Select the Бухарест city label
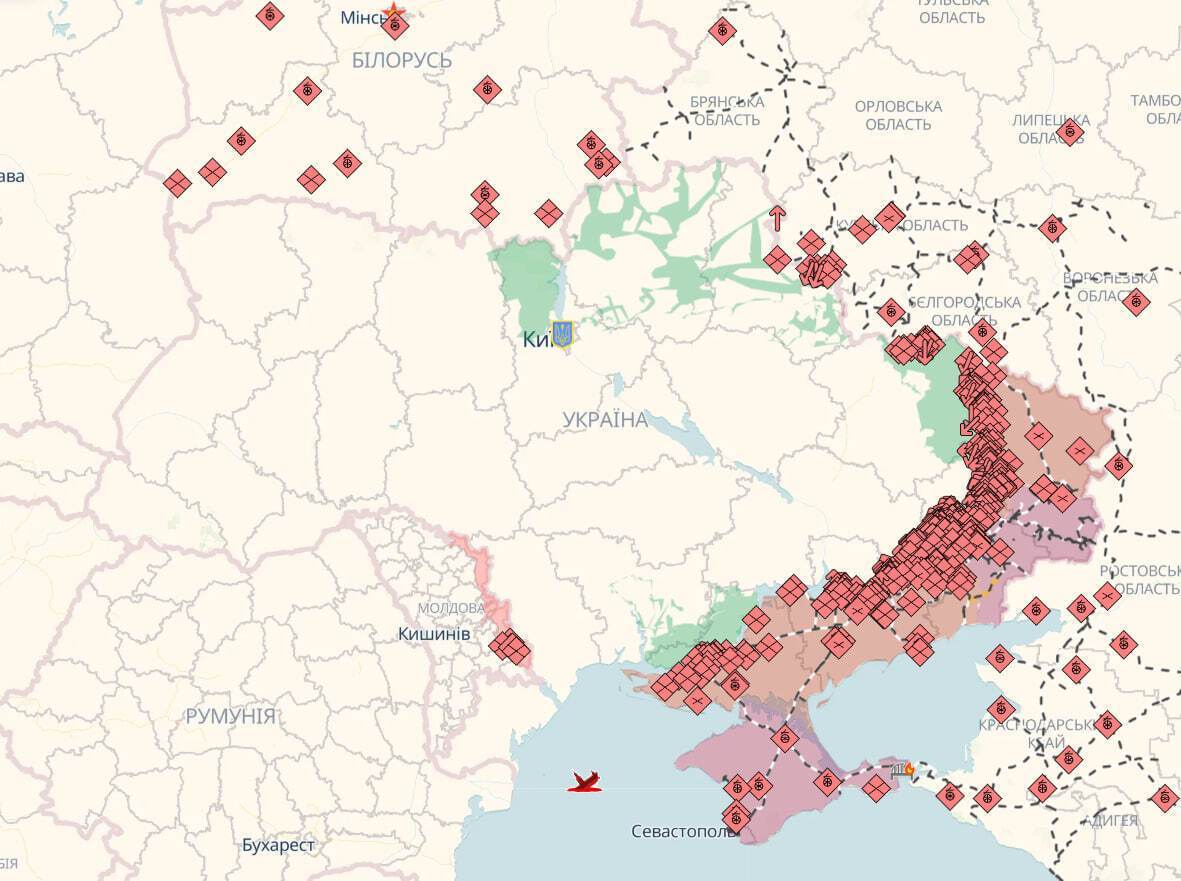 [x=278, y=845]
